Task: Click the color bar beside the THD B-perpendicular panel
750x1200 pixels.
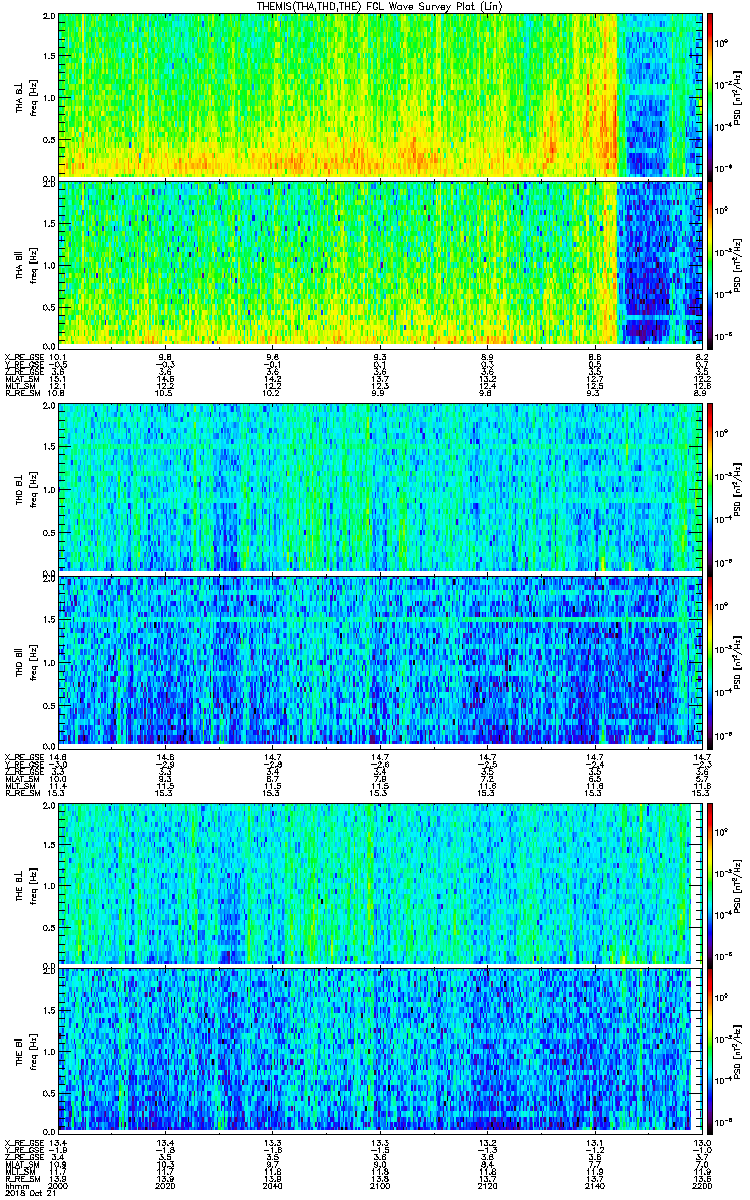Action: coord(710,488)
